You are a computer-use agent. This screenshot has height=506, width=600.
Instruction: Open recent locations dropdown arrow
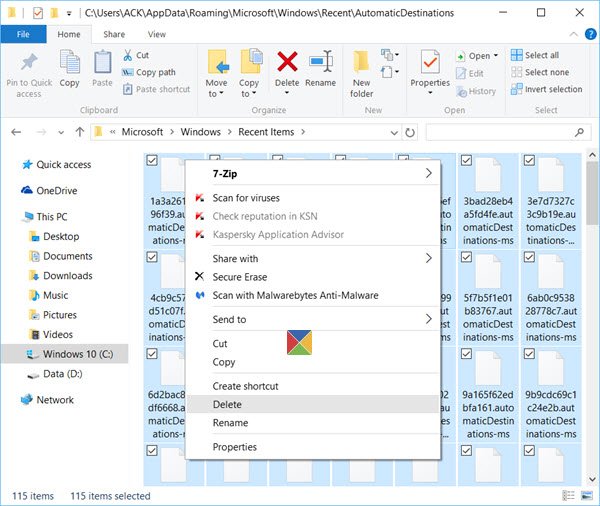point(61,133)
